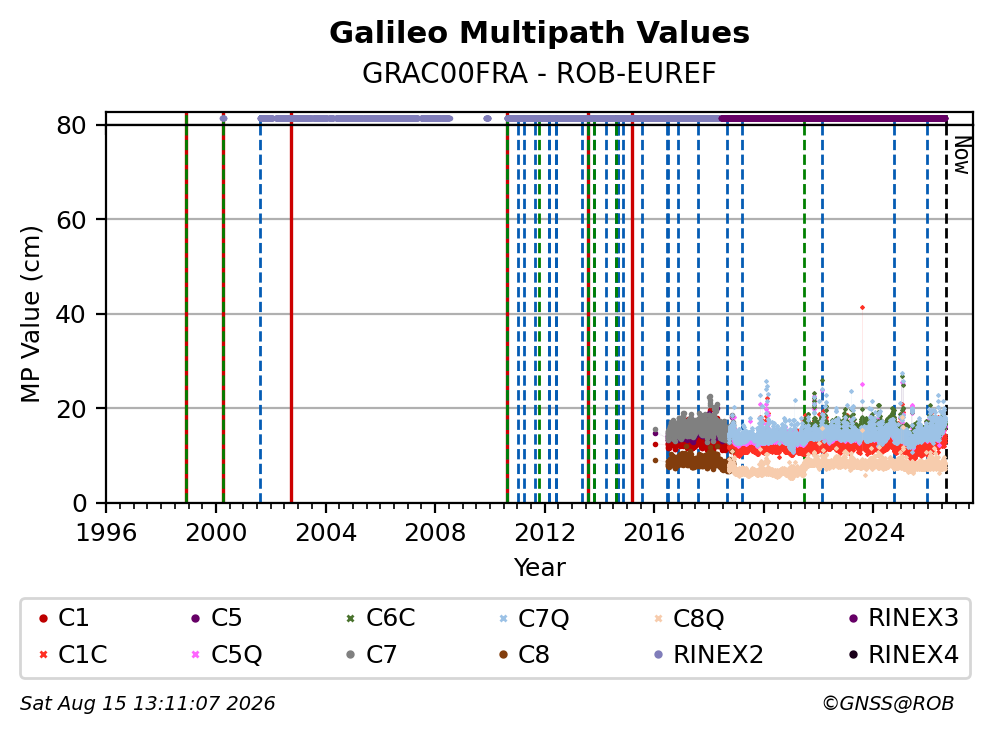Select the C5 legend label
The width and height of the screenshot is (992, 734).
coord(226,618)
